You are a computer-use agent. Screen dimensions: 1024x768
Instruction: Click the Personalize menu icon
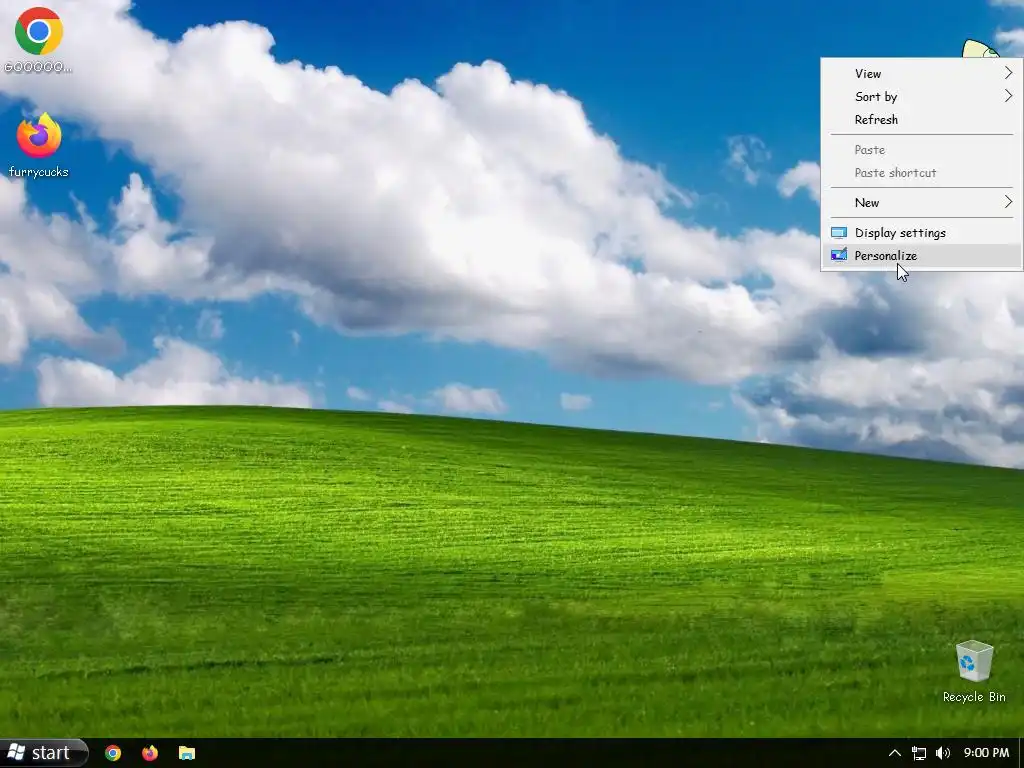[839, 255]
